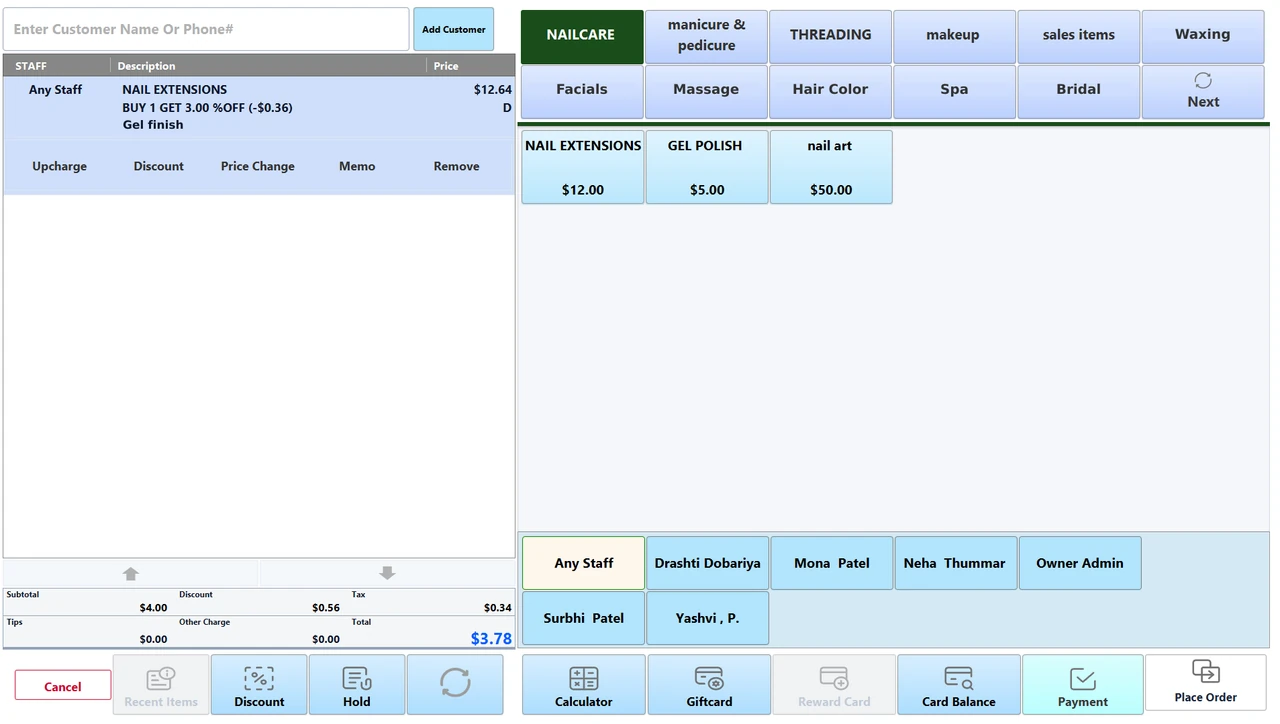Image resolution: width=1280 pixels, height=724 pixels.
Task: Assign staff Drashti Dobariya
Action: 707,563
